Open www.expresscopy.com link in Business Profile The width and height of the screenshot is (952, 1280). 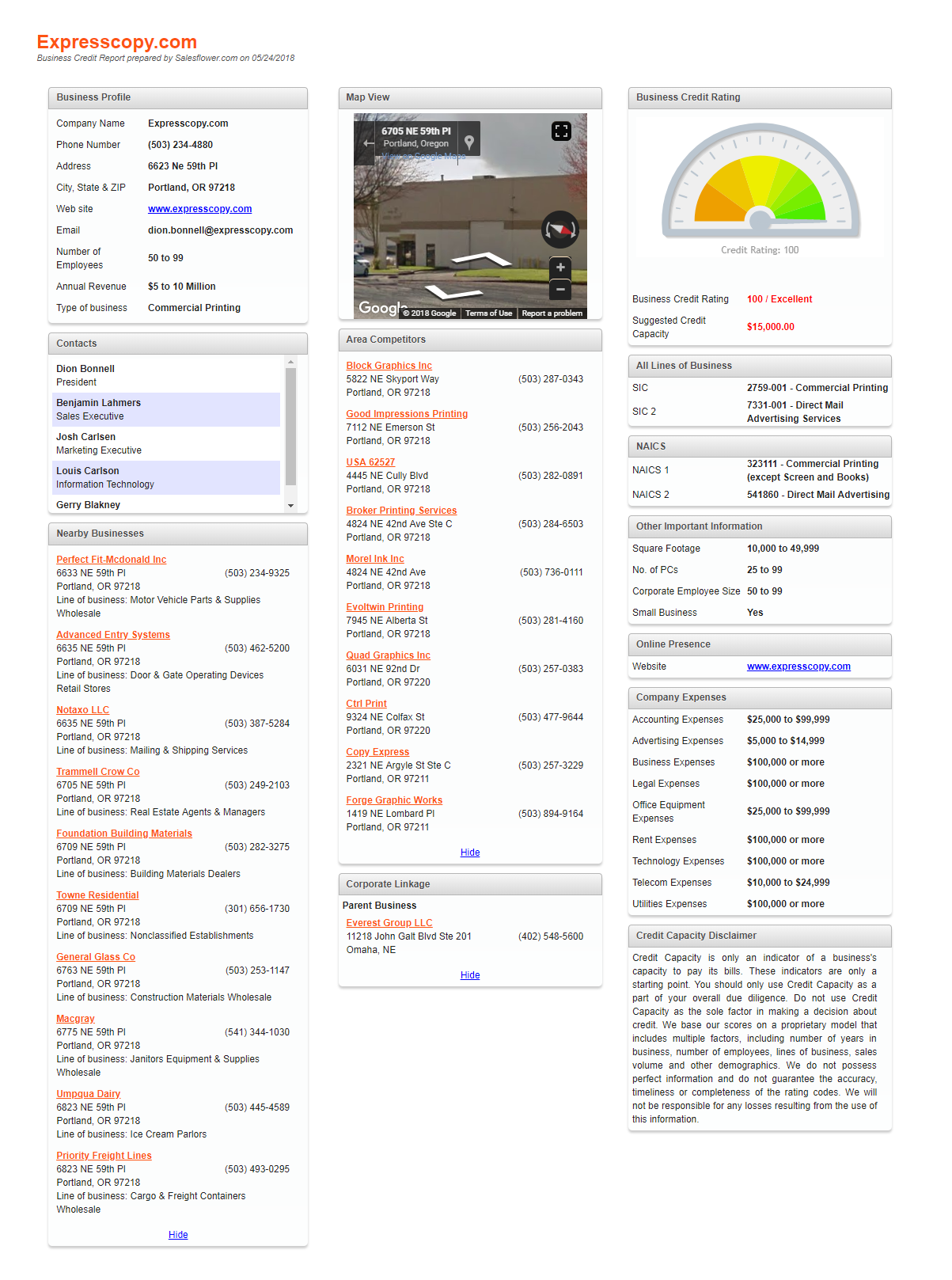coord(199,209)
